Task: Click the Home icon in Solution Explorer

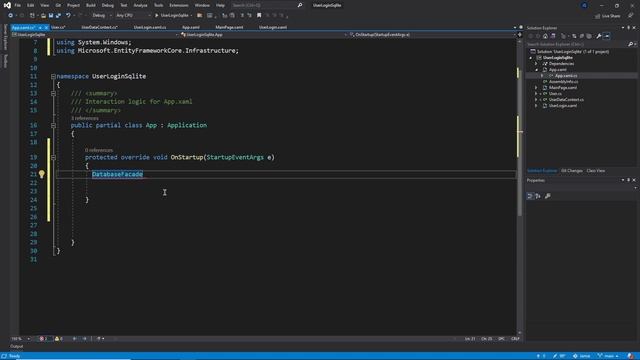Action: 545,36
